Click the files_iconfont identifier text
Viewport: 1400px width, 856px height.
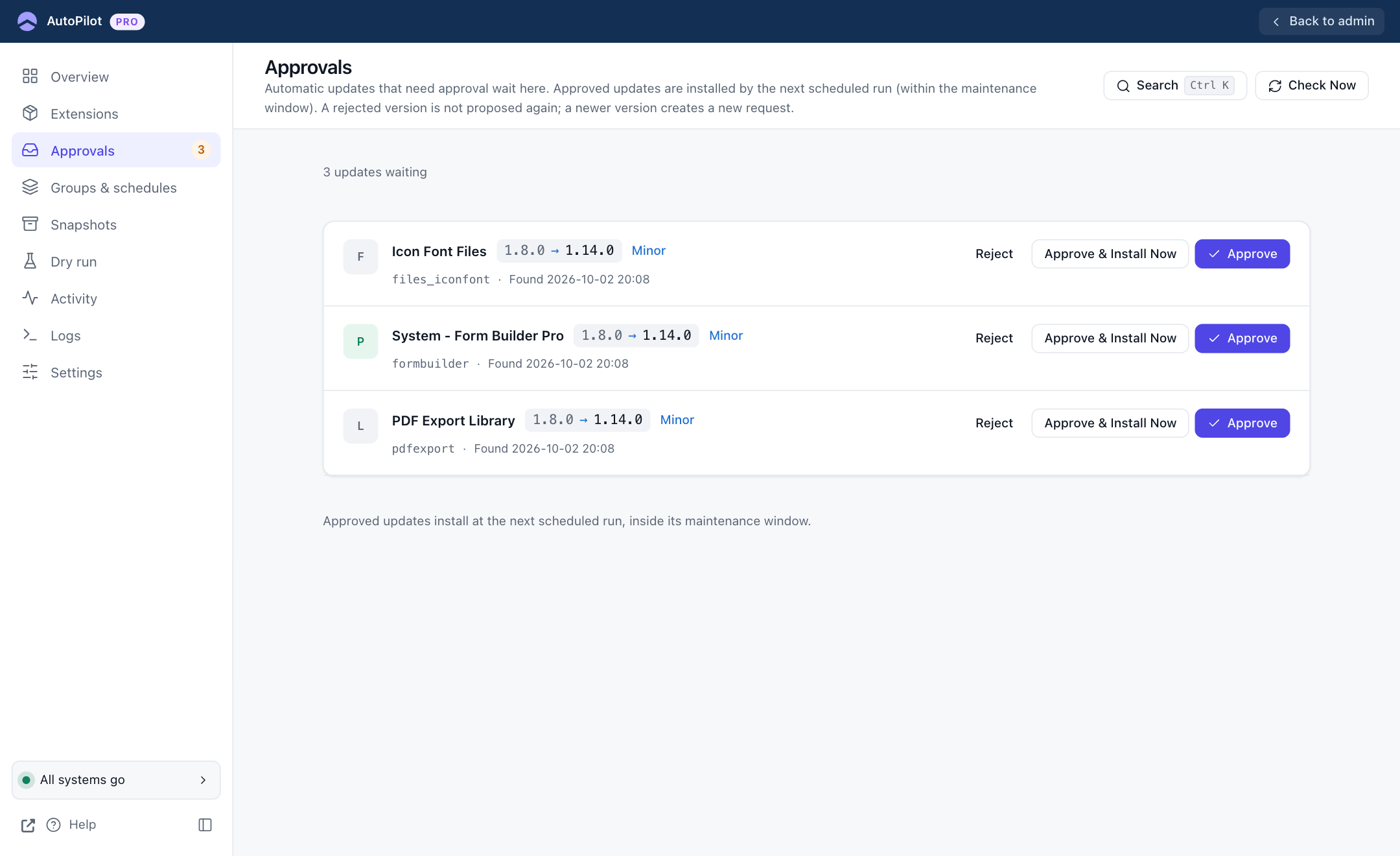pyautogui.click(x=441, y=279)
